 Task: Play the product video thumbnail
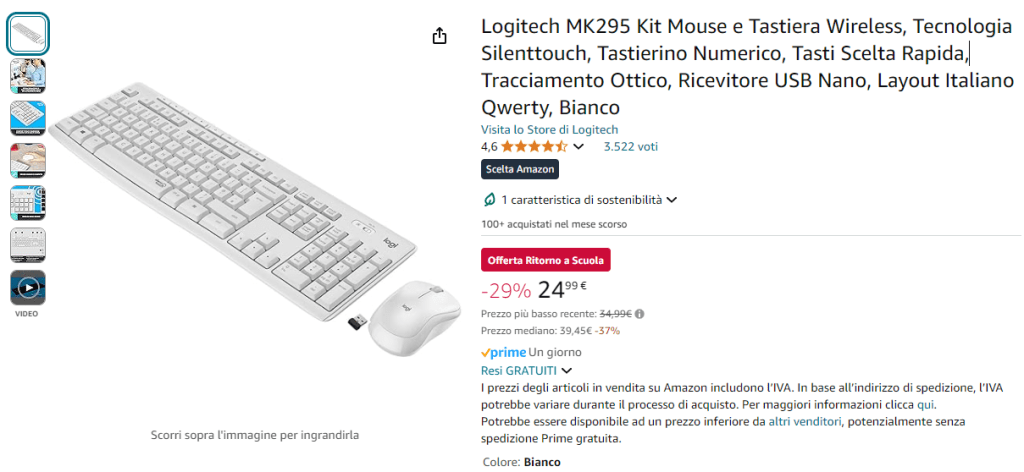(x=28, y=288)
